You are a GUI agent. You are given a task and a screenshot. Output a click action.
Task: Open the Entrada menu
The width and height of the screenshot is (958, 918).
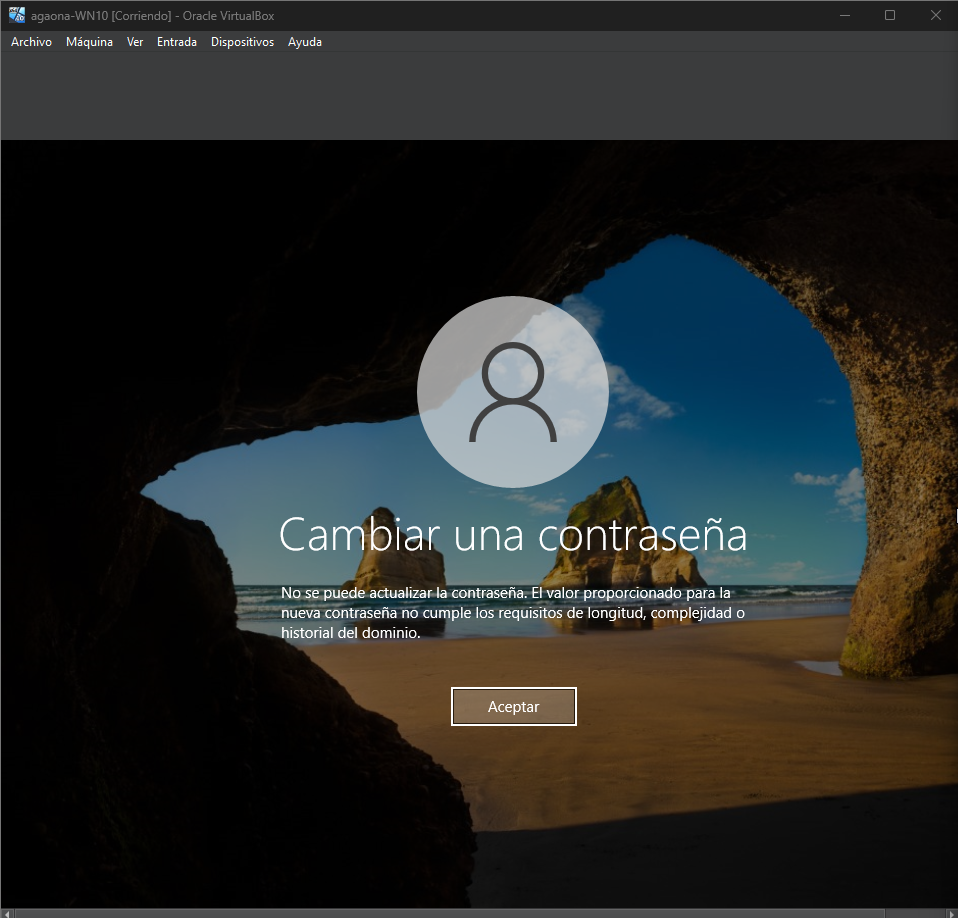point(177,42)
